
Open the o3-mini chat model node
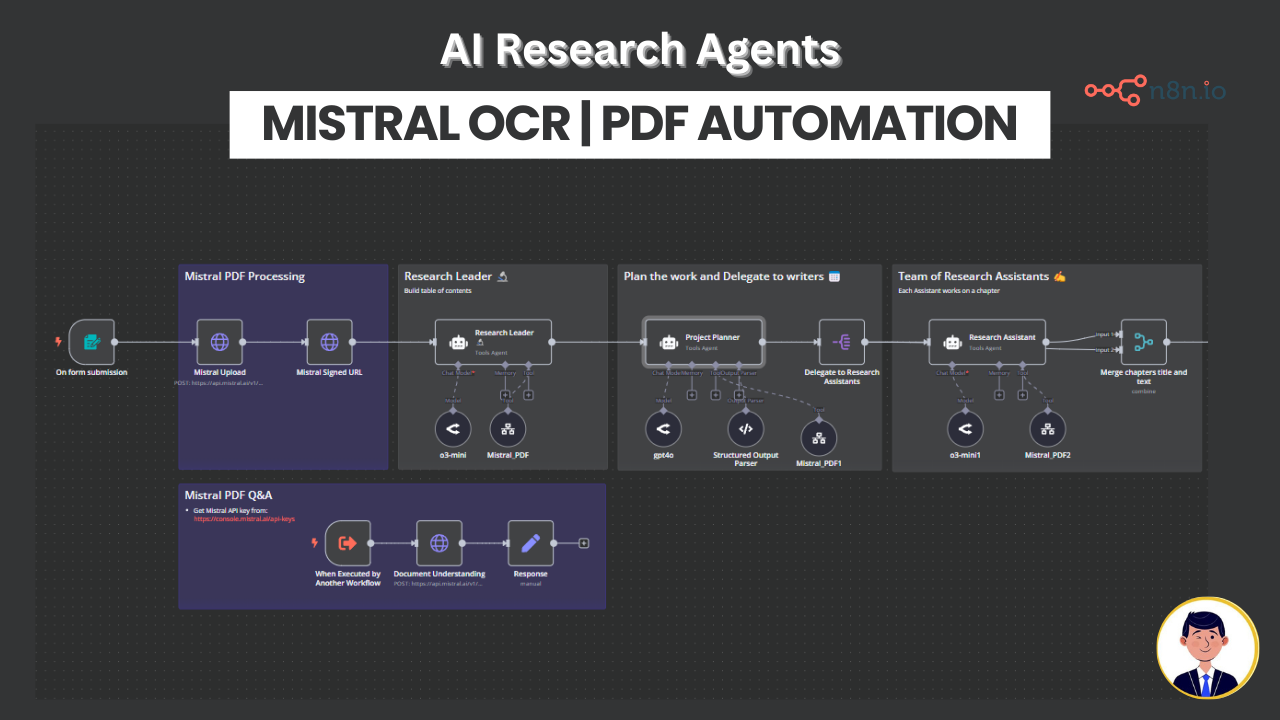pyautogui.click(x=453, y=429)
